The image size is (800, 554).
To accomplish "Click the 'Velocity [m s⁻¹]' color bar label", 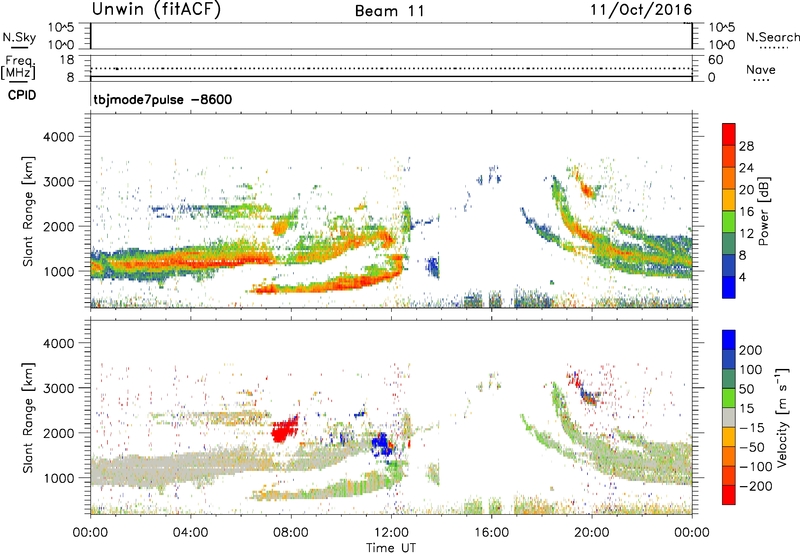I will click(x=781, y=417).
